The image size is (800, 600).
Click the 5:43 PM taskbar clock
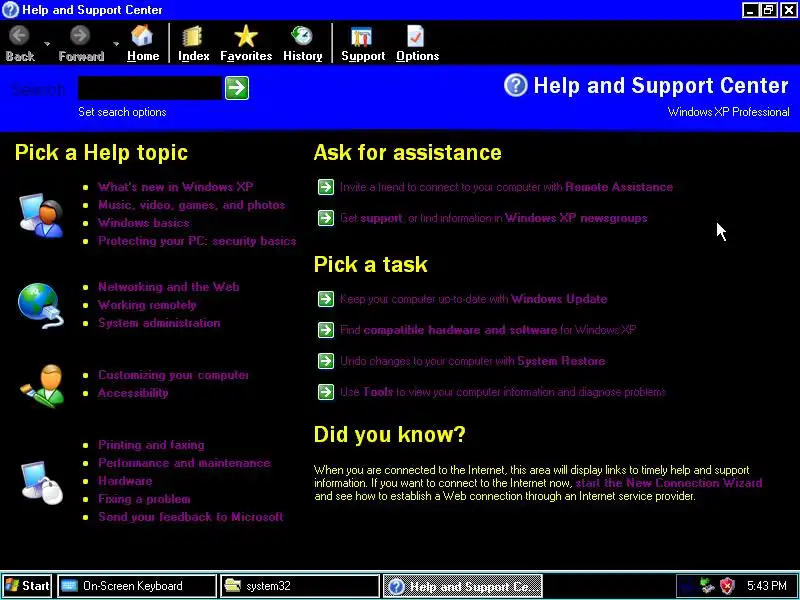point(766,586)
